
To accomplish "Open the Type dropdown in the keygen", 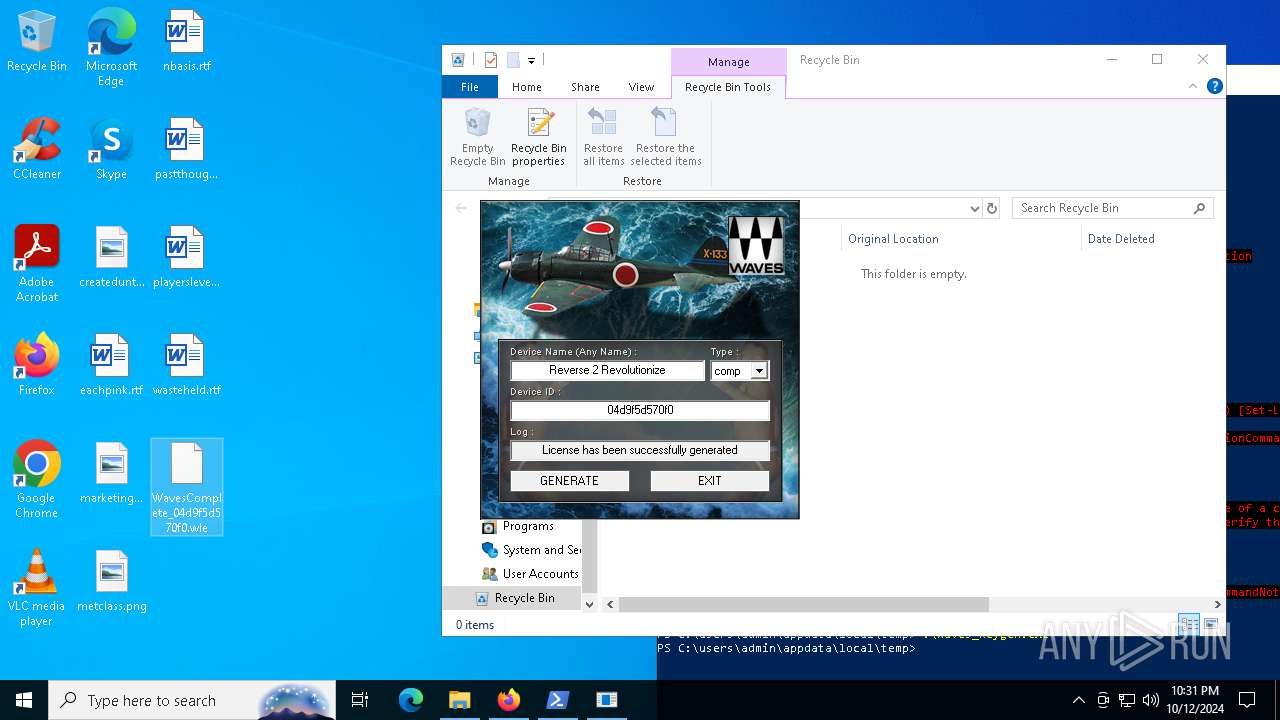I will coord(759,371).
